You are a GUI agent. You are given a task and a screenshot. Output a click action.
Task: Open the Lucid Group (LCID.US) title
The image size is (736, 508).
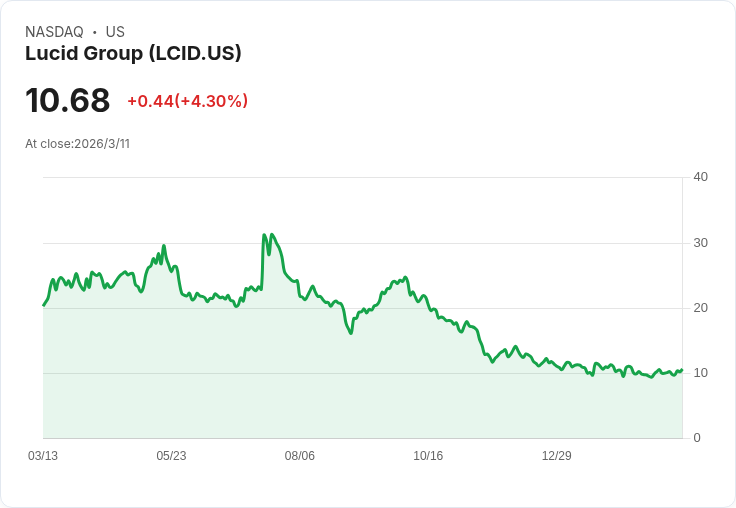click(x=133, y=54)
